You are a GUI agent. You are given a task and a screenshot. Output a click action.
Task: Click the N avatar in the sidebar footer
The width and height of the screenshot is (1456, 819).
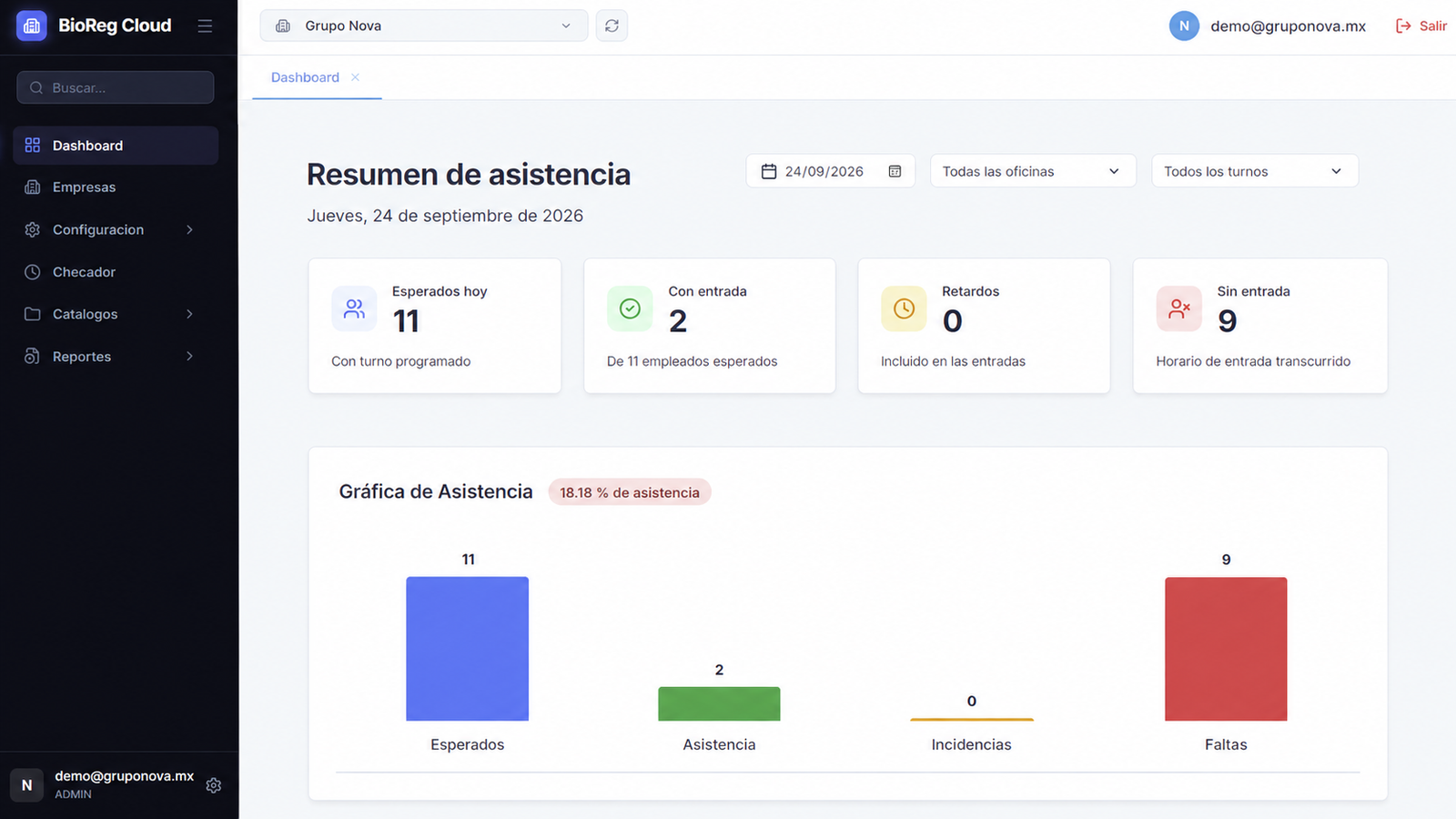point(26,785)
